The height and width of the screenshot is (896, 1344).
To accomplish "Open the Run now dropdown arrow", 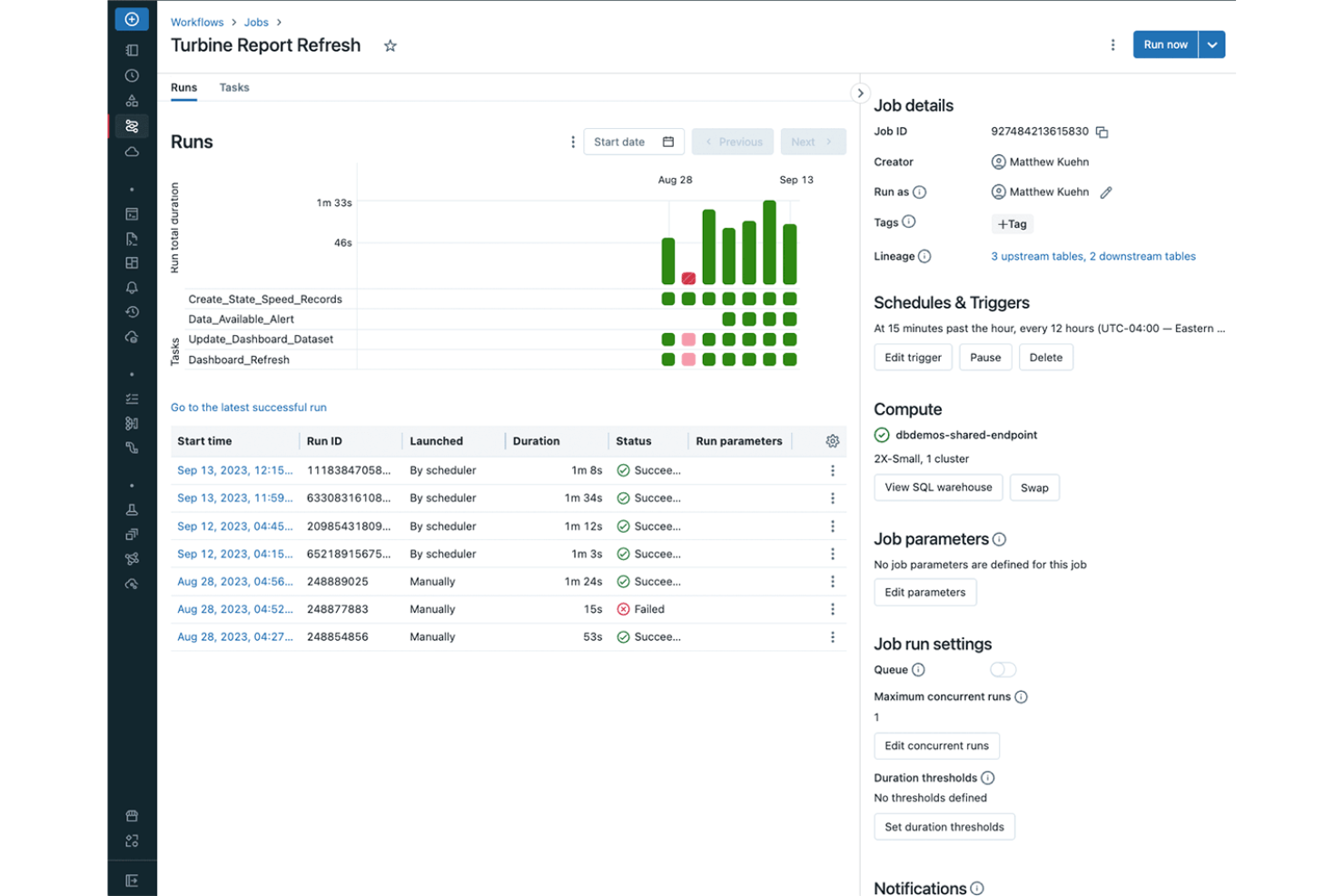I will click(1211, 44).
